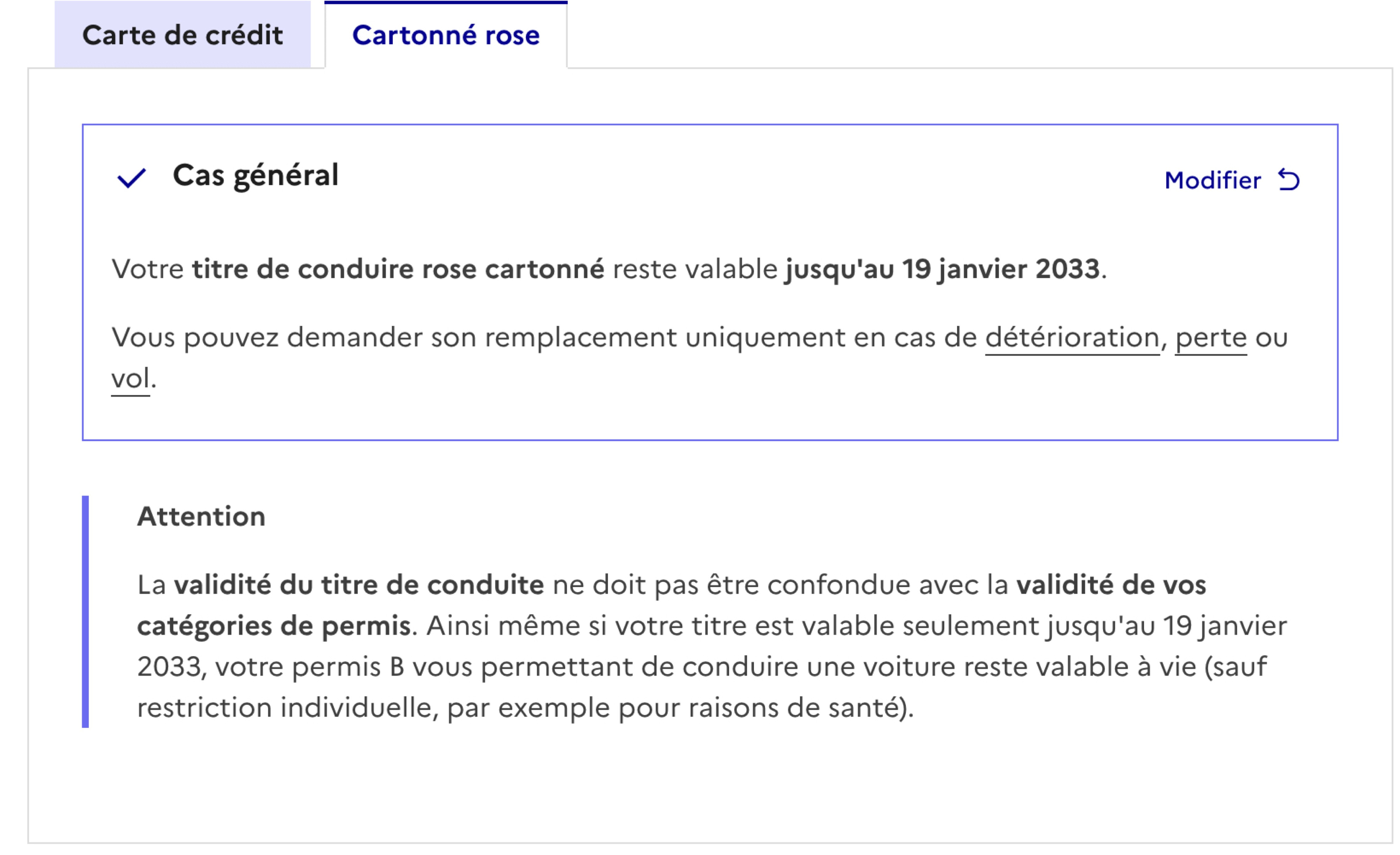Switch to the Carte de crédit tab
The image size is (1400, 855).
click(182, 35)
